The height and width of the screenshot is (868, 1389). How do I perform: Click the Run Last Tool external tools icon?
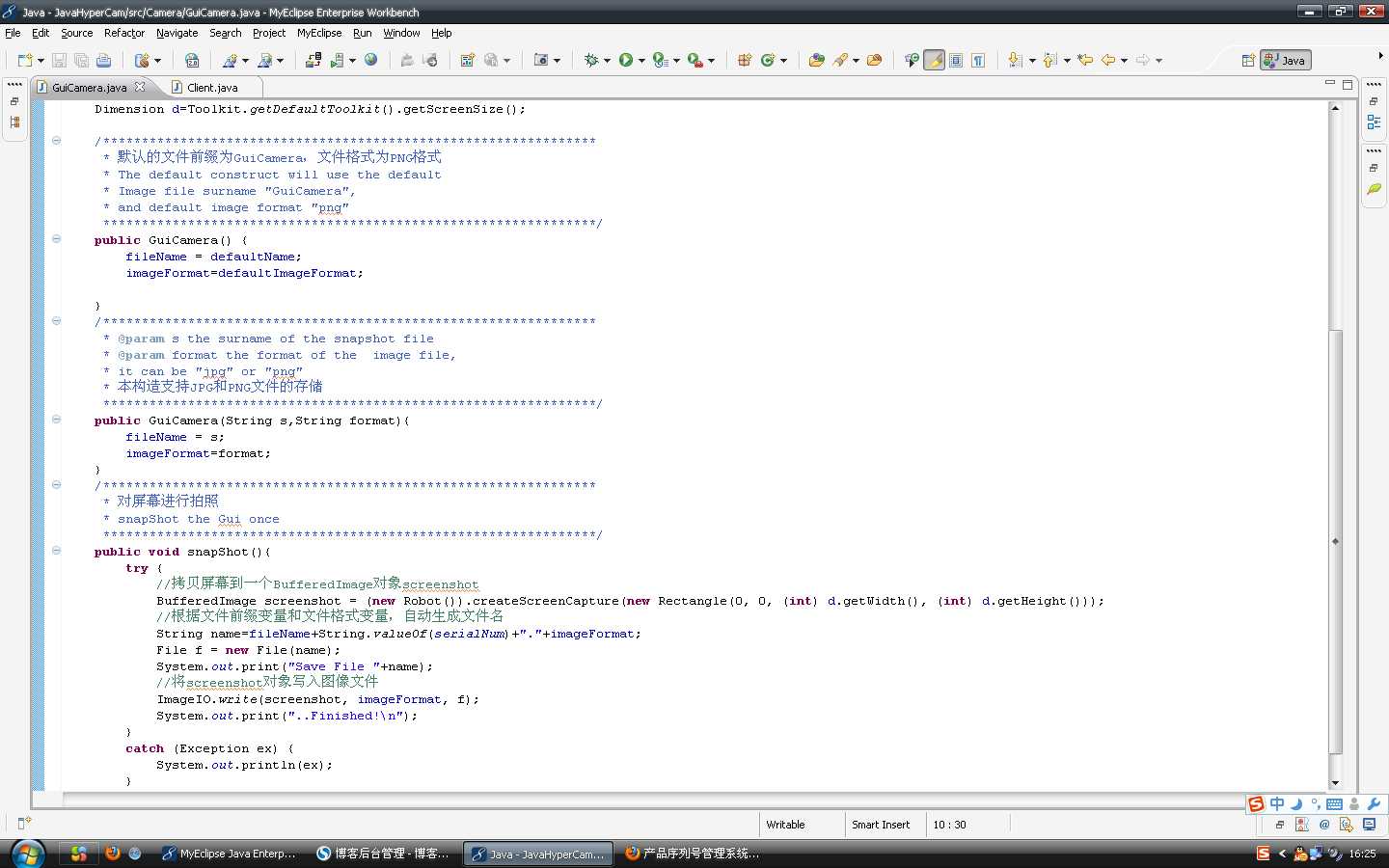[x=694, y=60]
